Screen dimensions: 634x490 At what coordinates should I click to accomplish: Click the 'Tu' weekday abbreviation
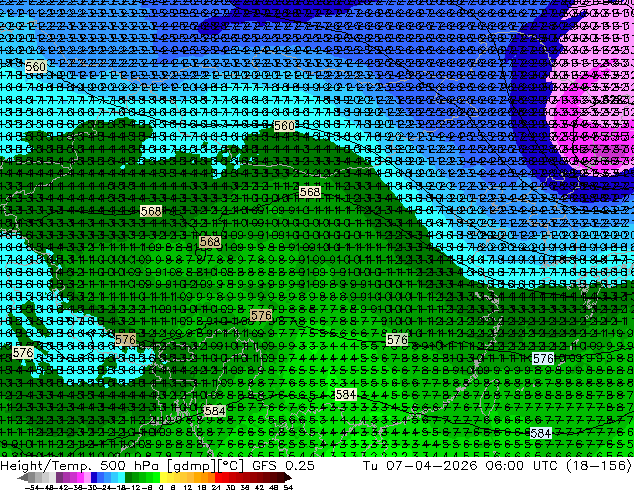click(370, 466)
